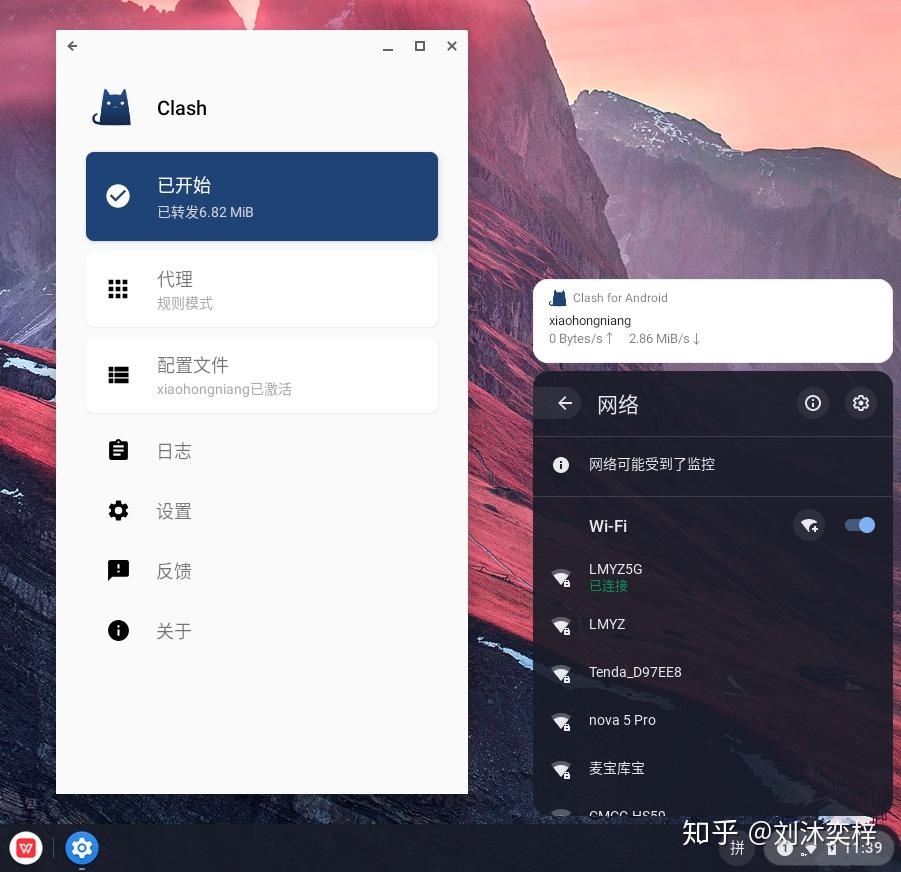Click the 拼 input method indicator
The height and width of the screenshot is (872, 901).
[x=737, y=848]
